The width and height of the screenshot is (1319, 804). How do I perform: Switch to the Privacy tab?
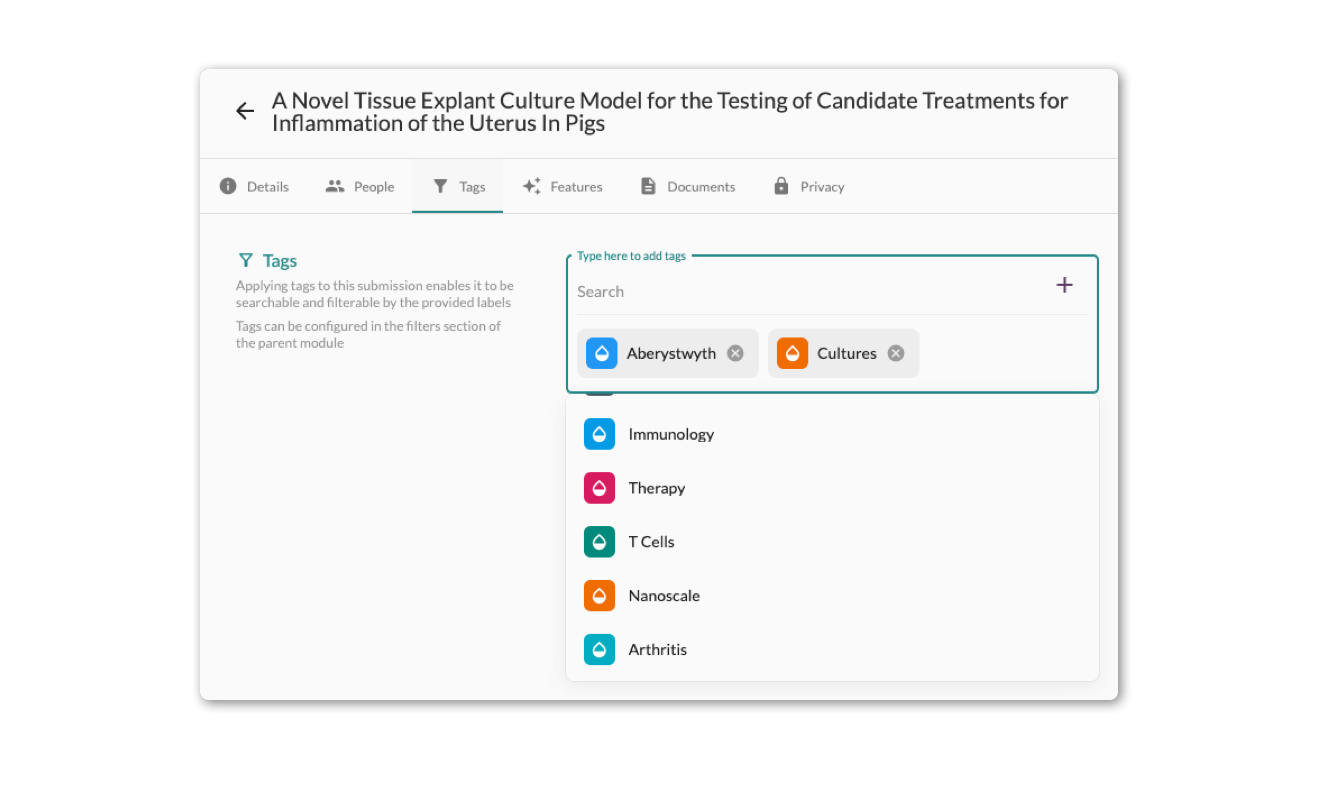pos(808,187)
